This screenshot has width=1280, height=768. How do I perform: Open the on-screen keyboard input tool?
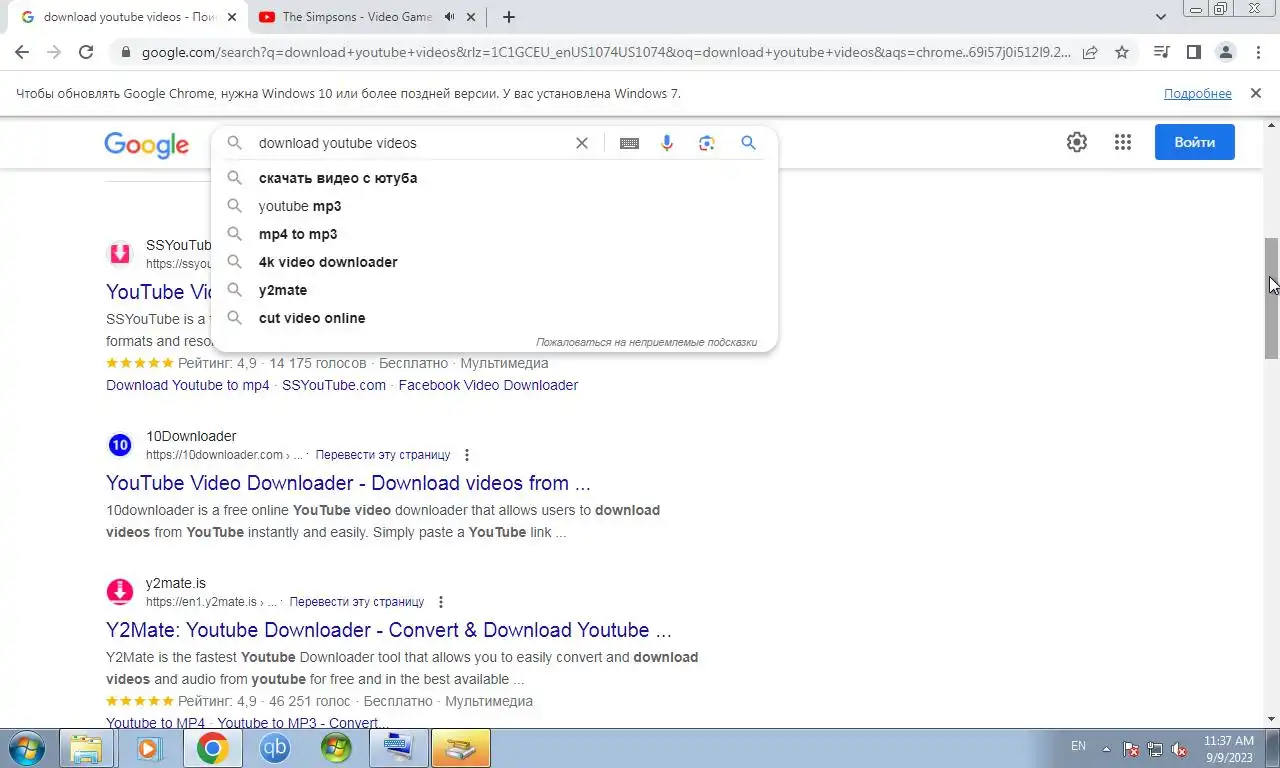[629, 143]
